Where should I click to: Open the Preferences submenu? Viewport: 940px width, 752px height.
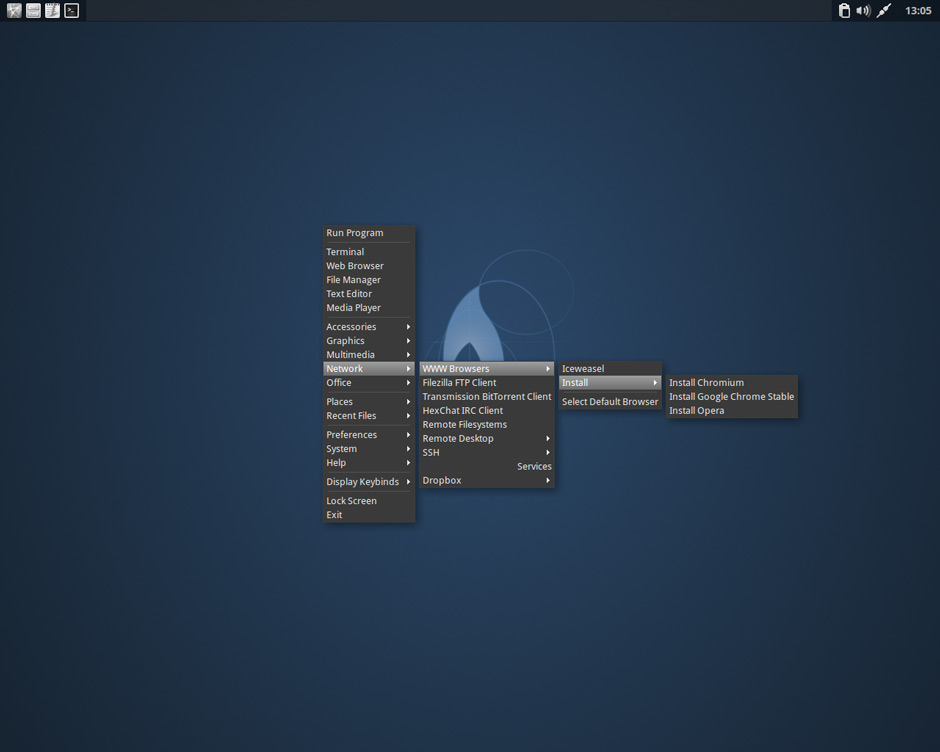(369, 435)
